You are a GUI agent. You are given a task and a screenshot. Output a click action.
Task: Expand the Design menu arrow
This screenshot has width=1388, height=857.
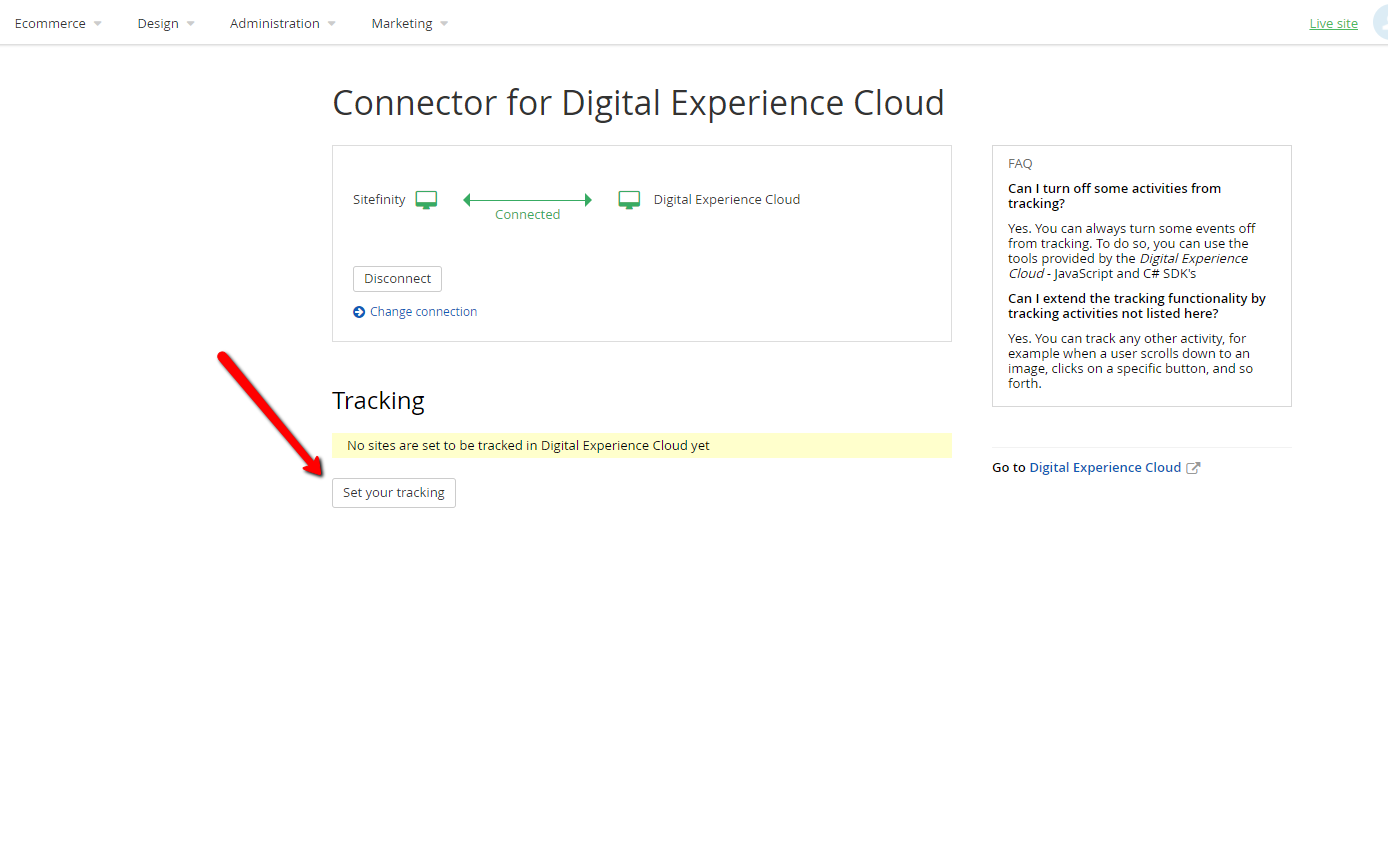click(x=190, y=24)
